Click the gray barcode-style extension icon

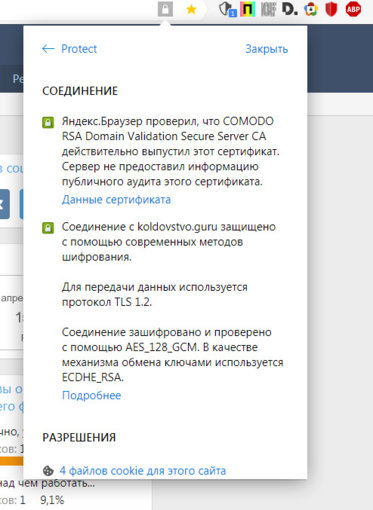pos(268,9)
